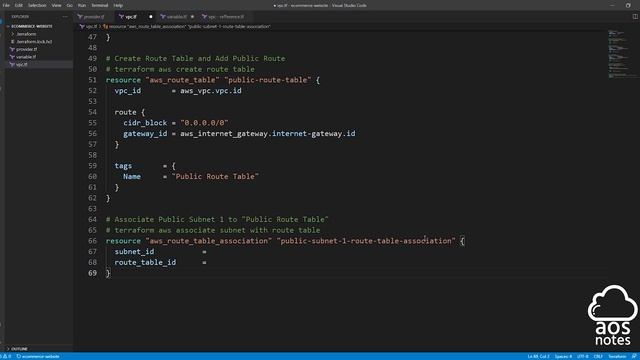The width and height of the screenshot is (640, 360).
Task: Click aws_vpc.vpc.id on line 52
Action: tap(211, 91)
